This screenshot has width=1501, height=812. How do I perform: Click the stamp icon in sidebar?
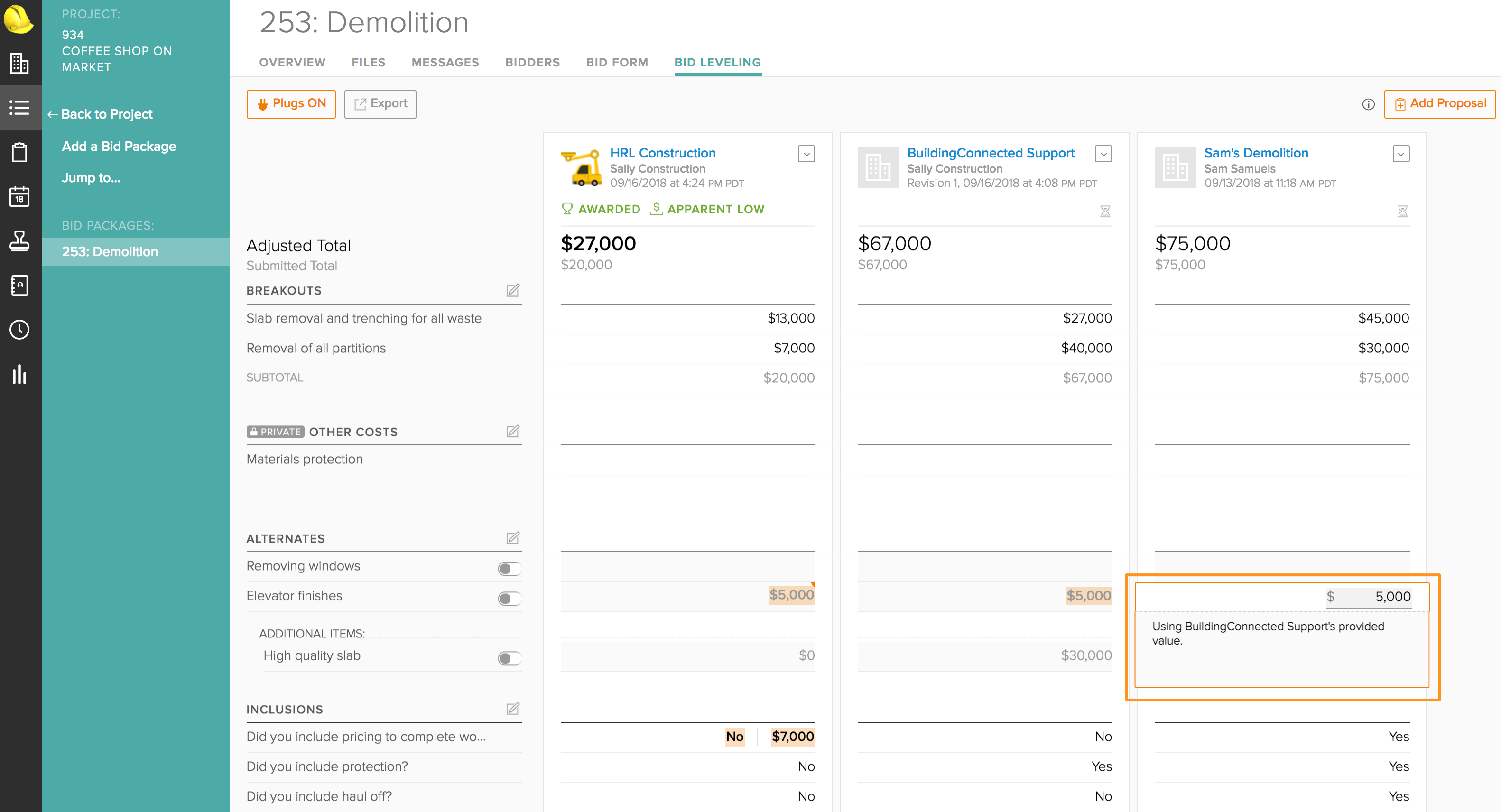[20, 240]
